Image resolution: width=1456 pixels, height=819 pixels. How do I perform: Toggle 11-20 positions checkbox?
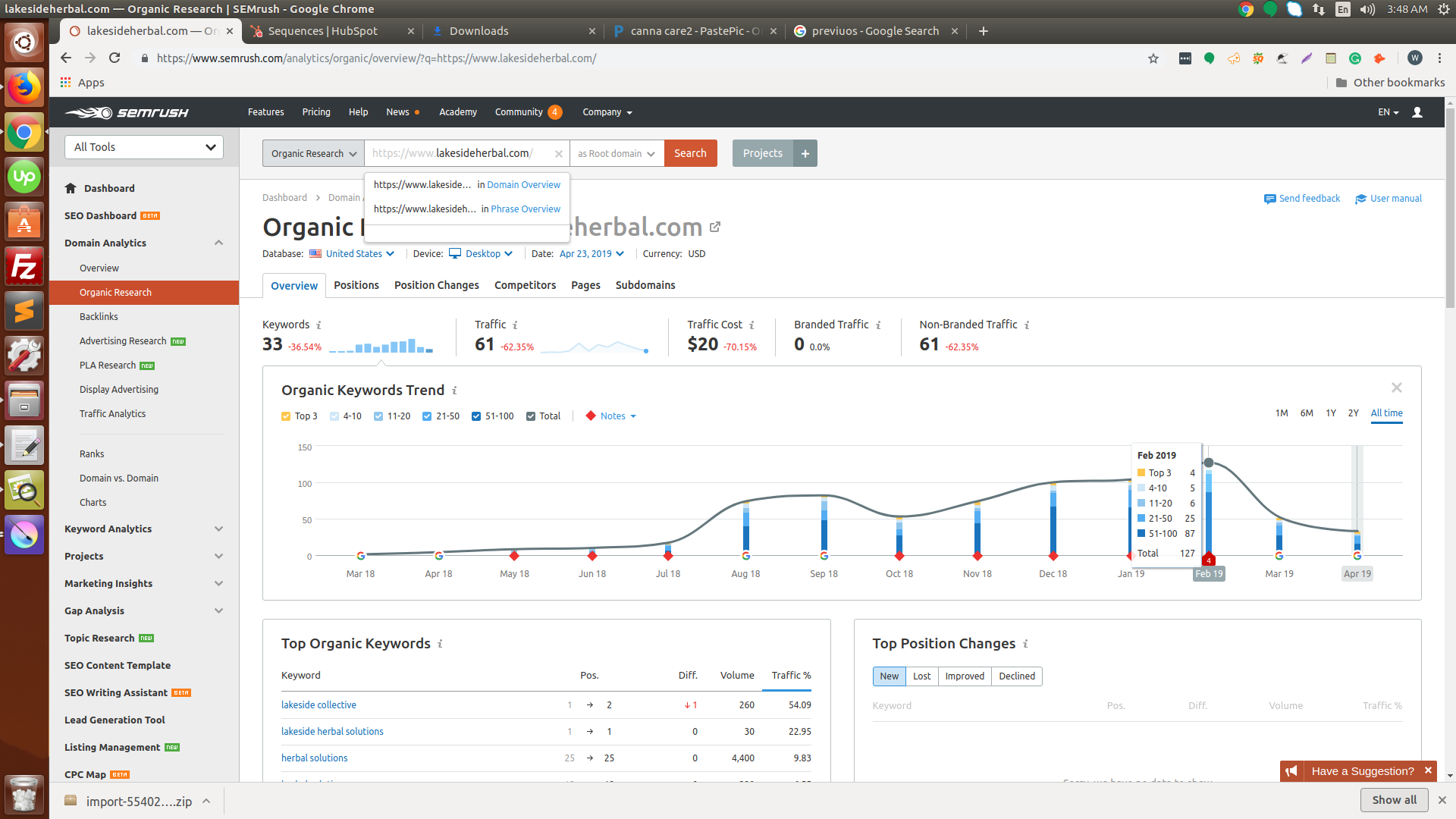click(378, 416)
